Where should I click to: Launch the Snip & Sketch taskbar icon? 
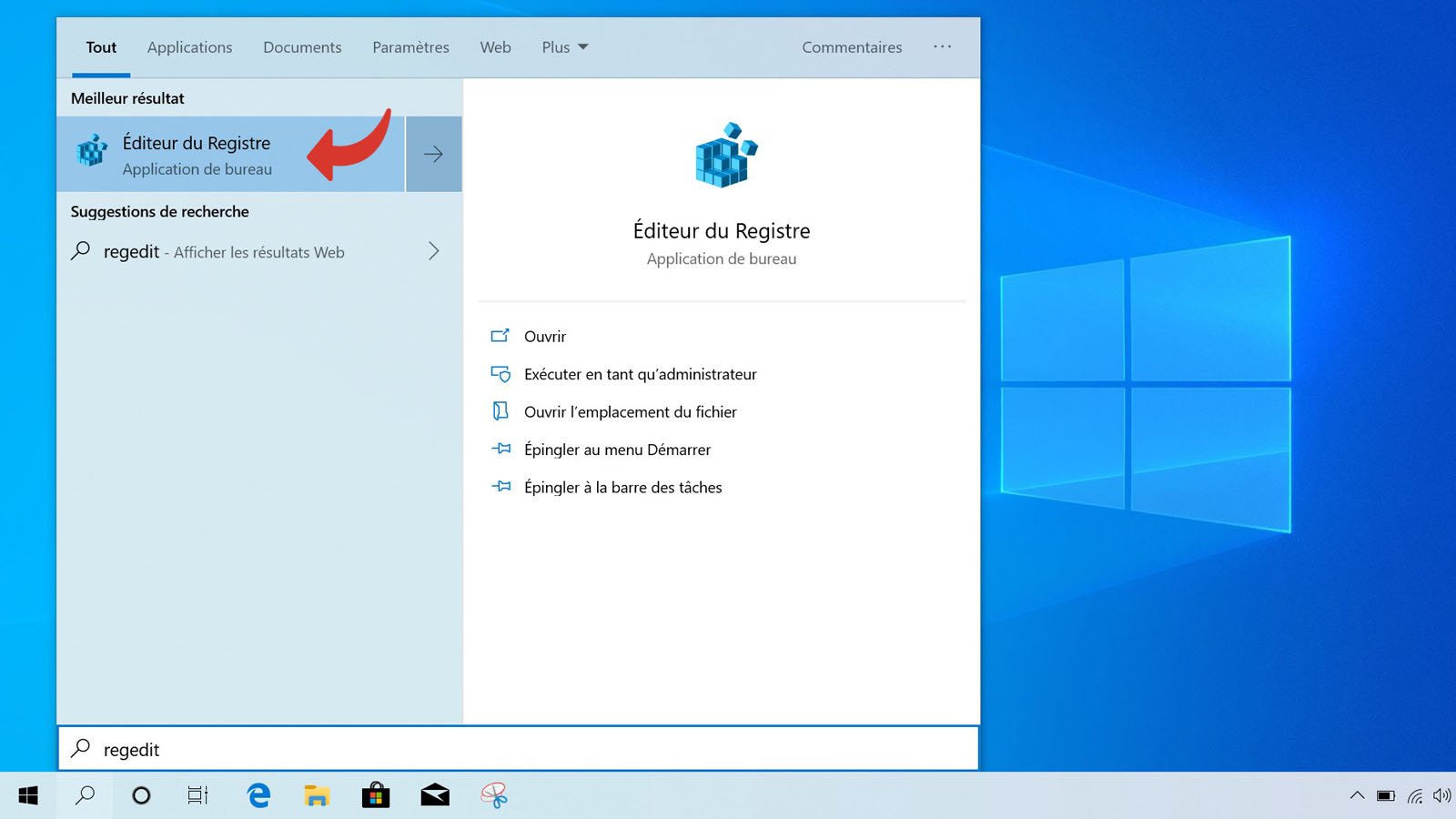(x=494, y=795)
